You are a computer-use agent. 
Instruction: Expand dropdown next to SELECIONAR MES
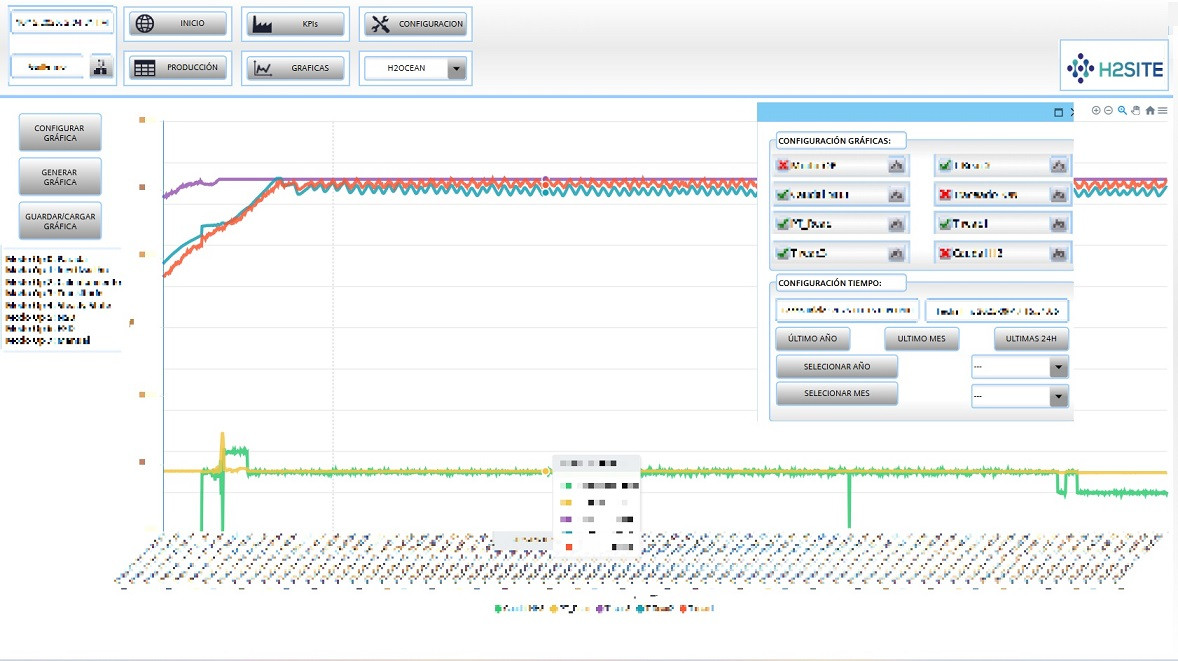tap(1059, 397)
